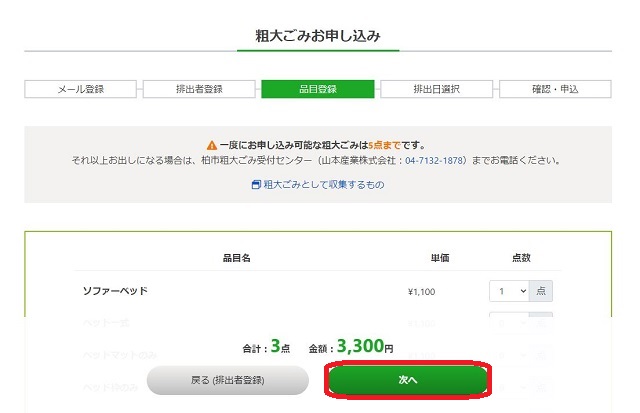Click the 単価 column header
Screen dimensions: 640x413
[x=440, y=258]
